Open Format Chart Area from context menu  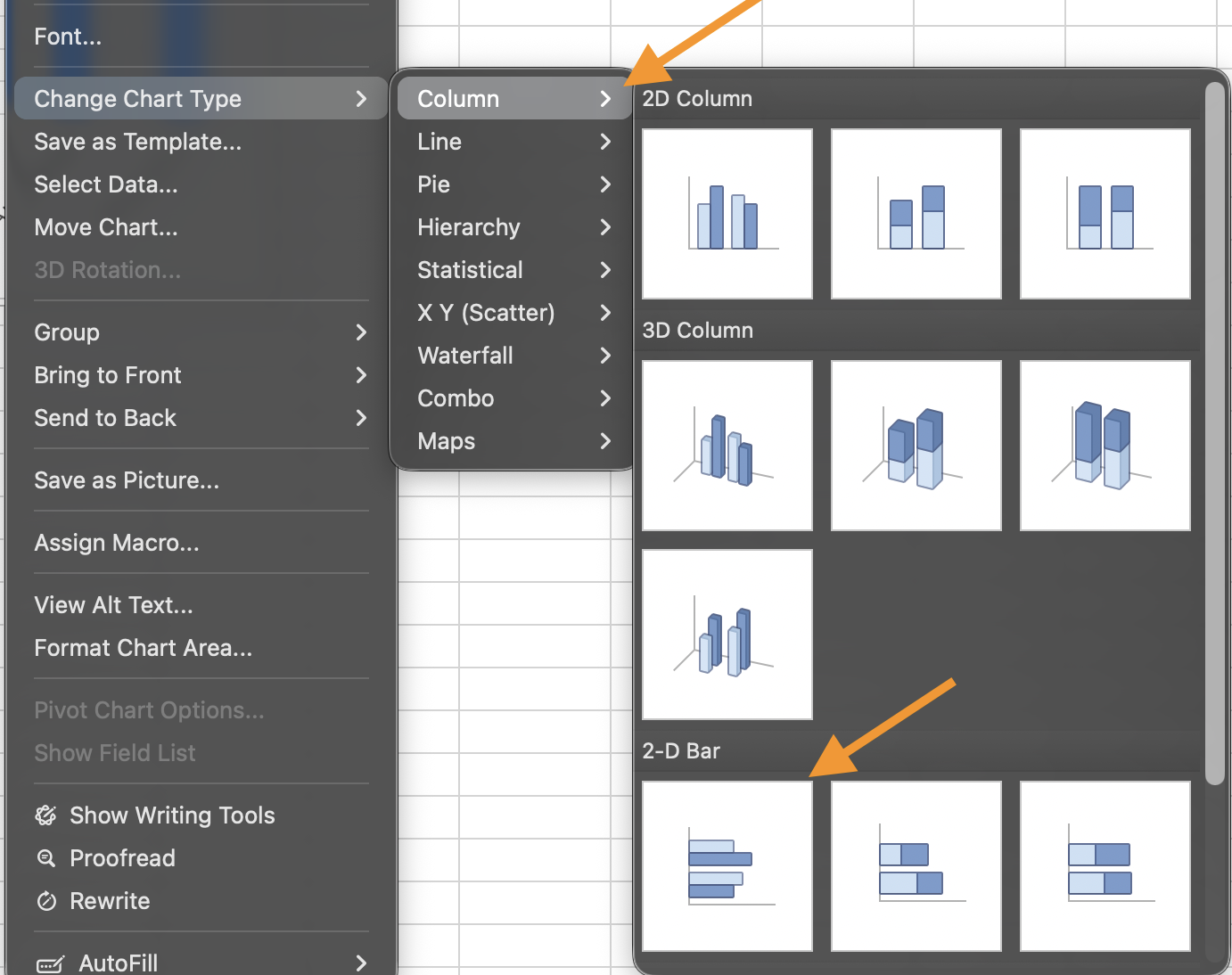[x=143, y=648]
